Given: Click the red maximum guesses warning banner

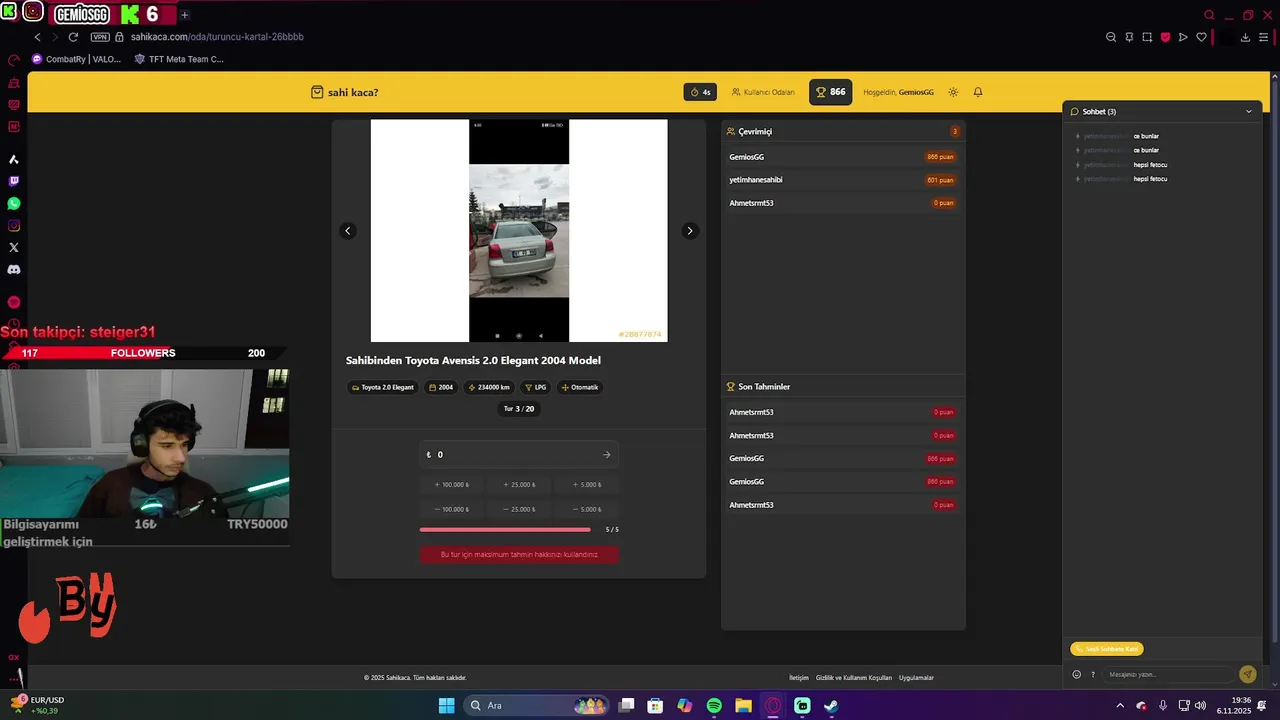Looking at the screenshot, I should (x=519, y=554).
